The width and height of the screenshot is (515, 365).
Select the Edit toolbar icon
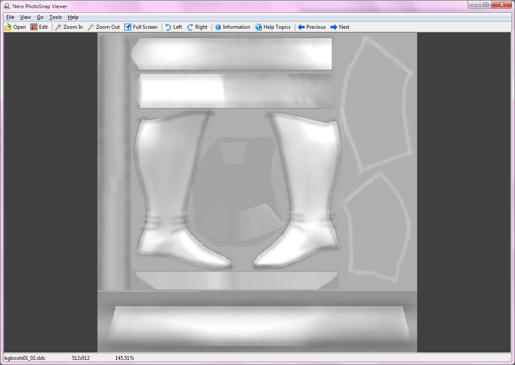tap(34, 27)
